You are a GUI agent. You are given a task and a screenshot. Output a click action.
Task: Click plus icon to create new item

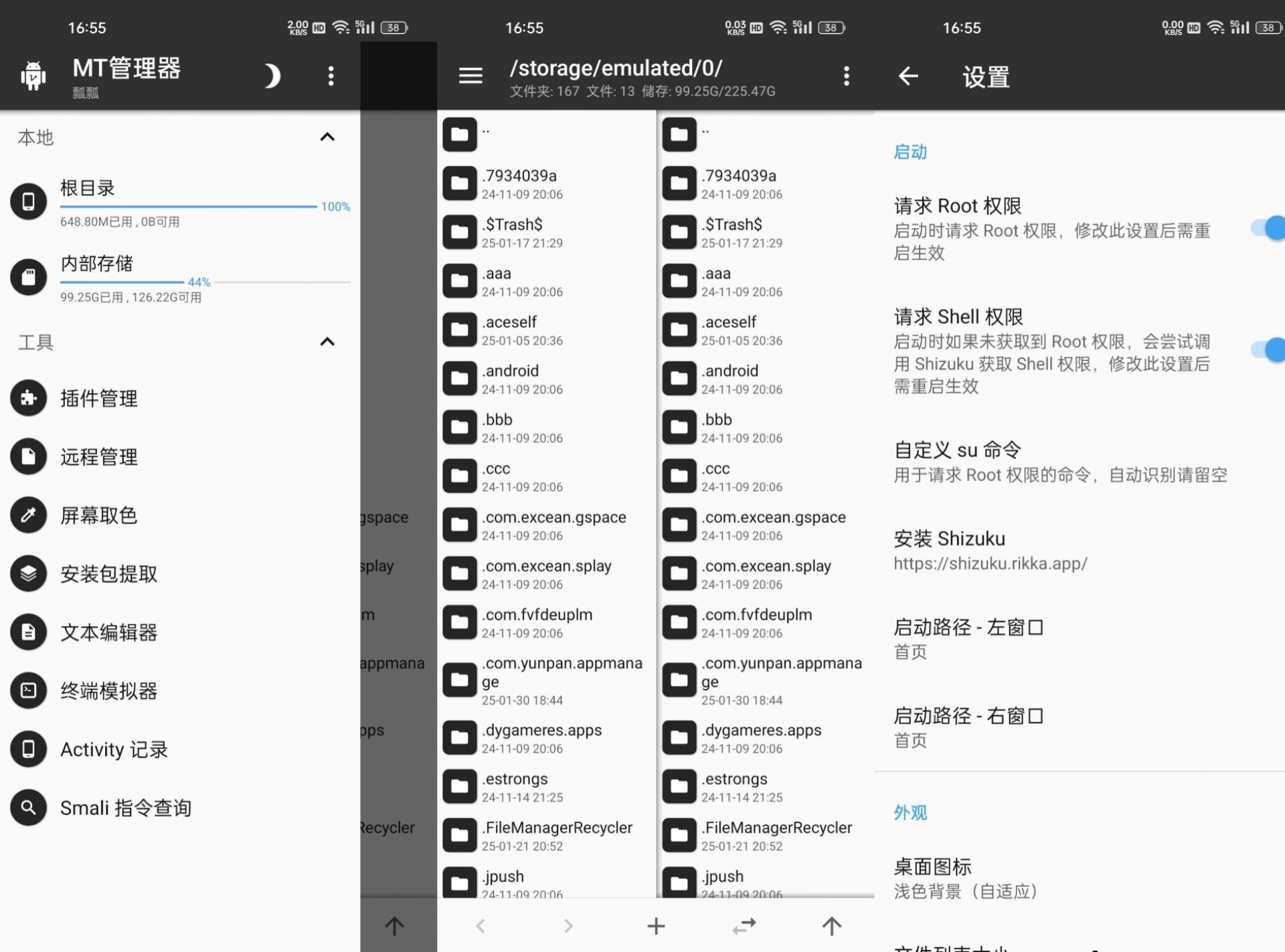(656, 926)
